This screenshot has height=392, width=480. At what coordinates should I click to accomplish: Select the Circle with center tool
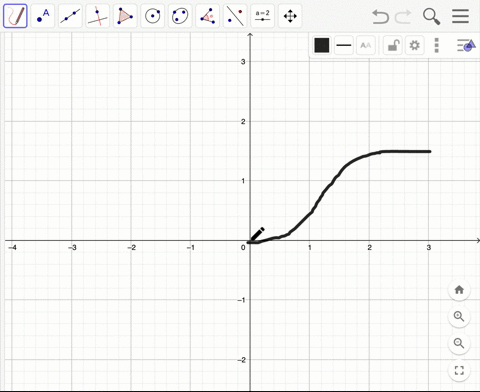[x=152, y=16]
